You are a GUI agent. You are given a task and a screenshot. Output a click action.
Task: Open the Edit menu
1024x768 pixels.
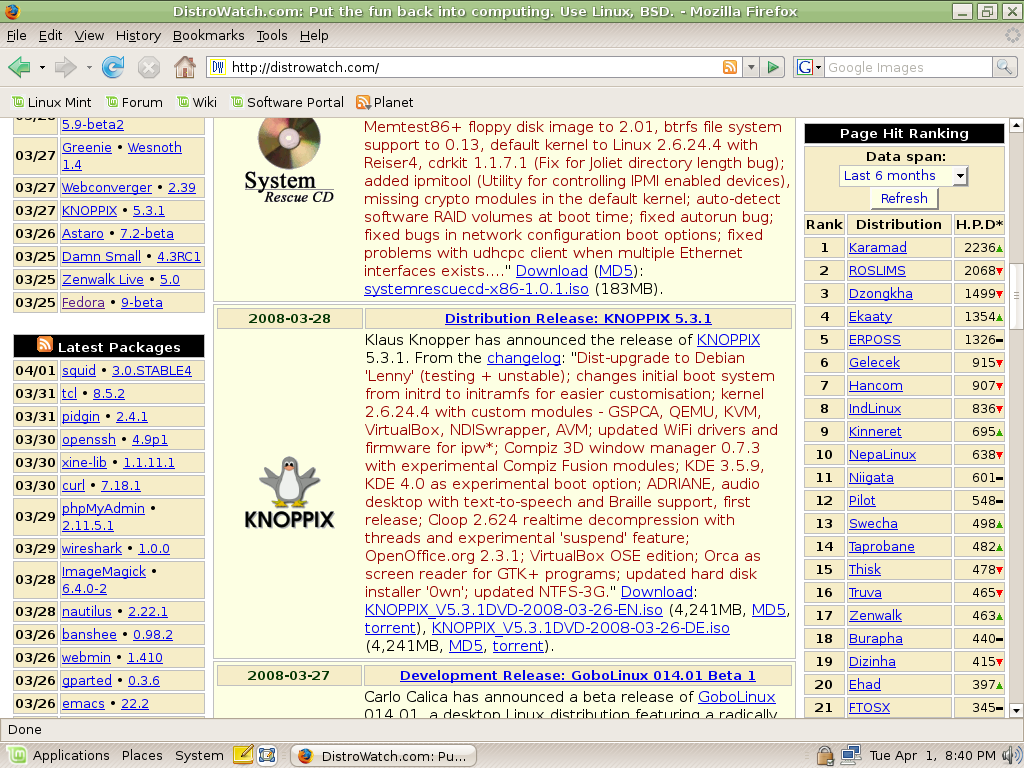pos(50,35)
